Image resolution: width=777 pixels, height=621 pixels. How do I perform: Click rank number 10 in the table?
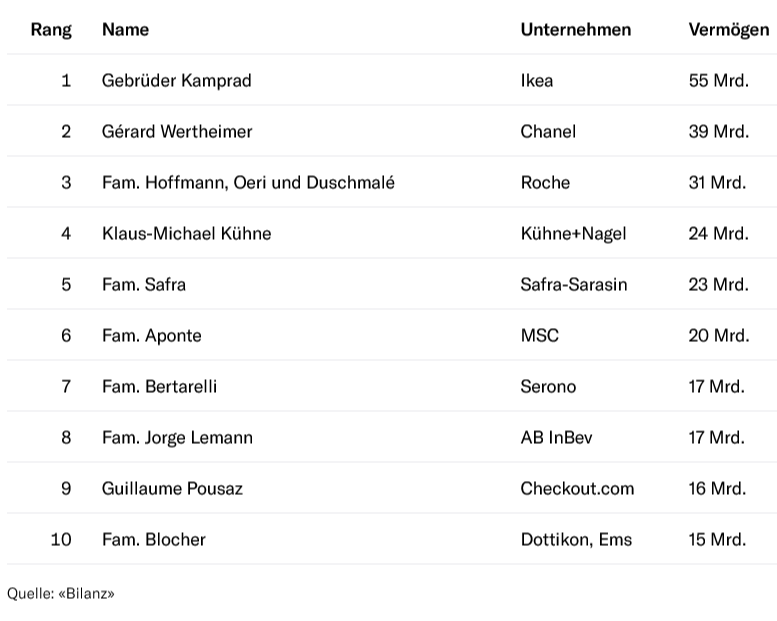click(61, 540)
